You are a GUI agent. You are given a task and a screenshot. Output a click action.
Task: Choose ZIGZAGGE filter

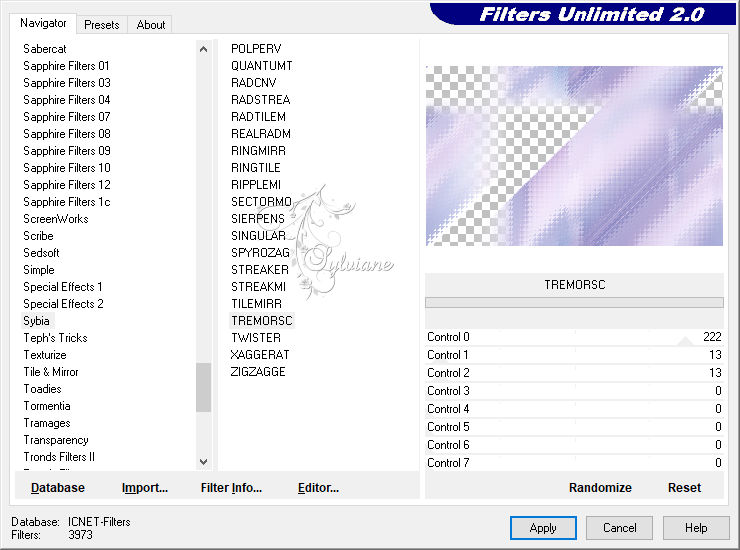click(258, 372)
